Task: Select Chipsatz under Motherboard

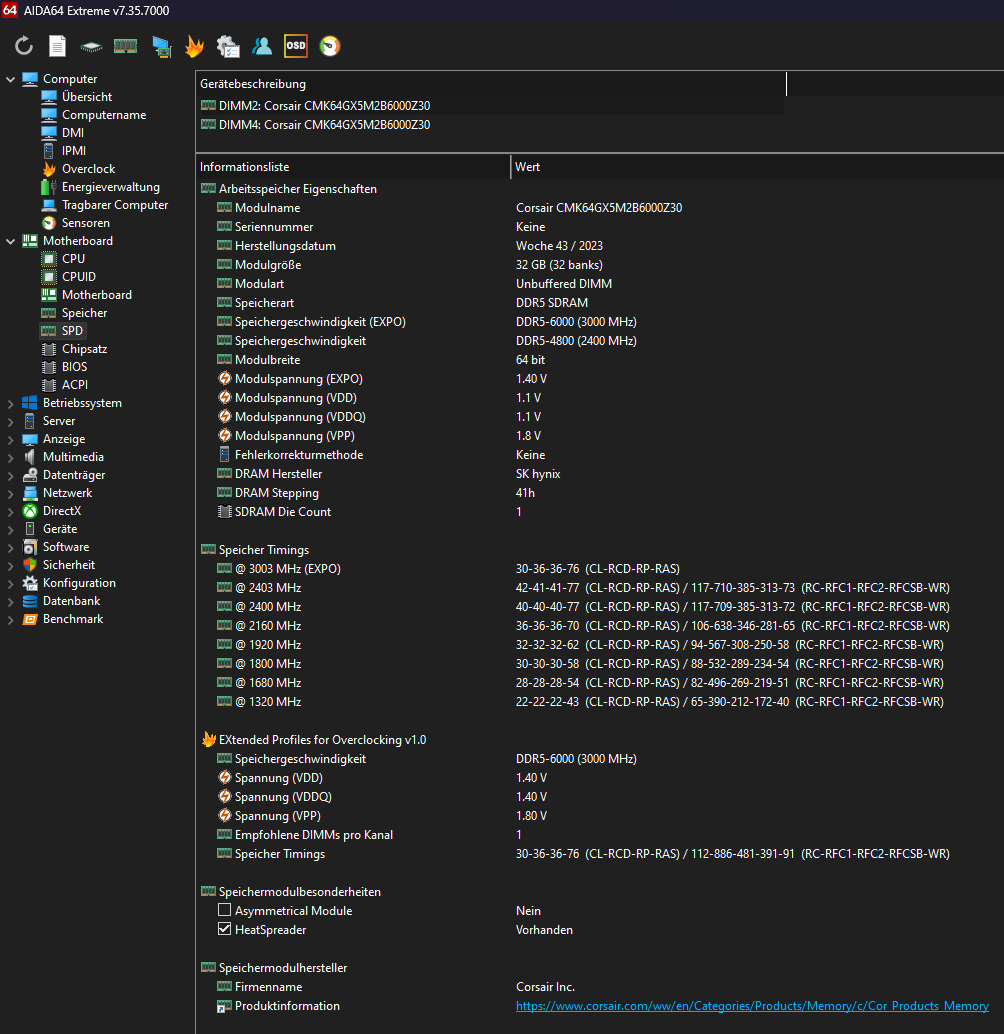Action: (84, 349)
